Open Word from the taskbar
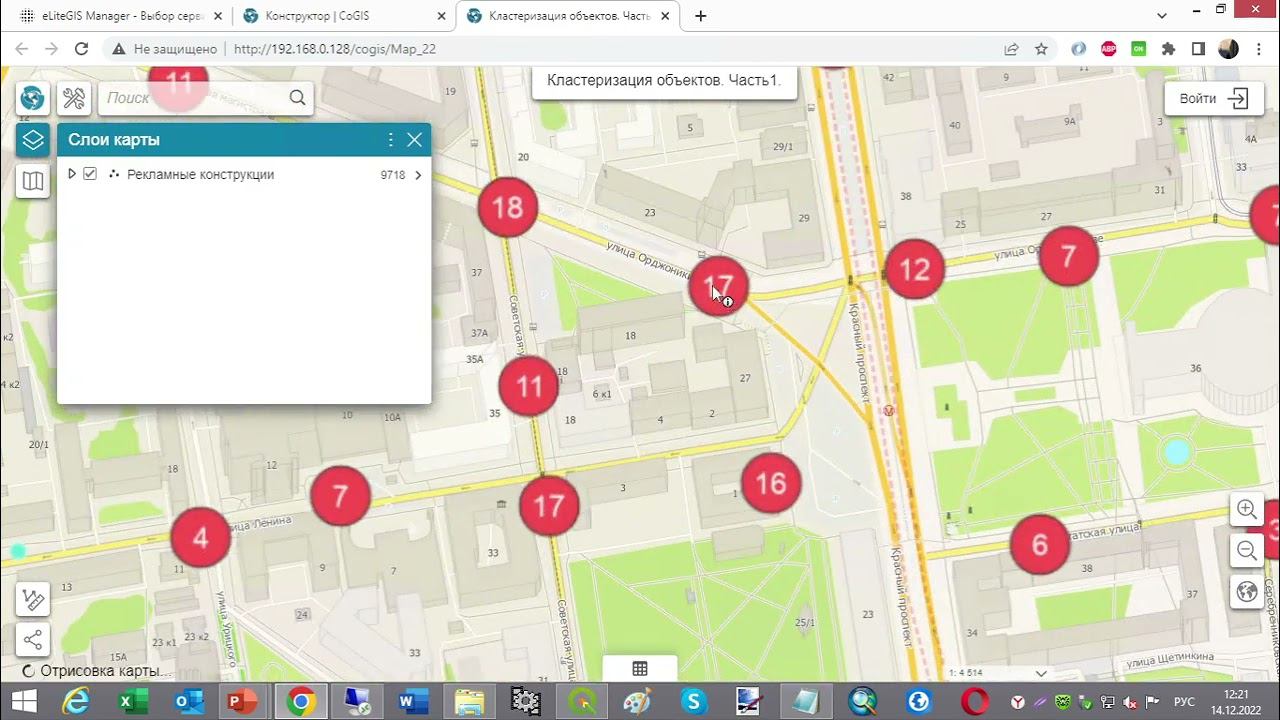Image resolution: width=1280 pixels, height=720 pixels. coord(412,701)
